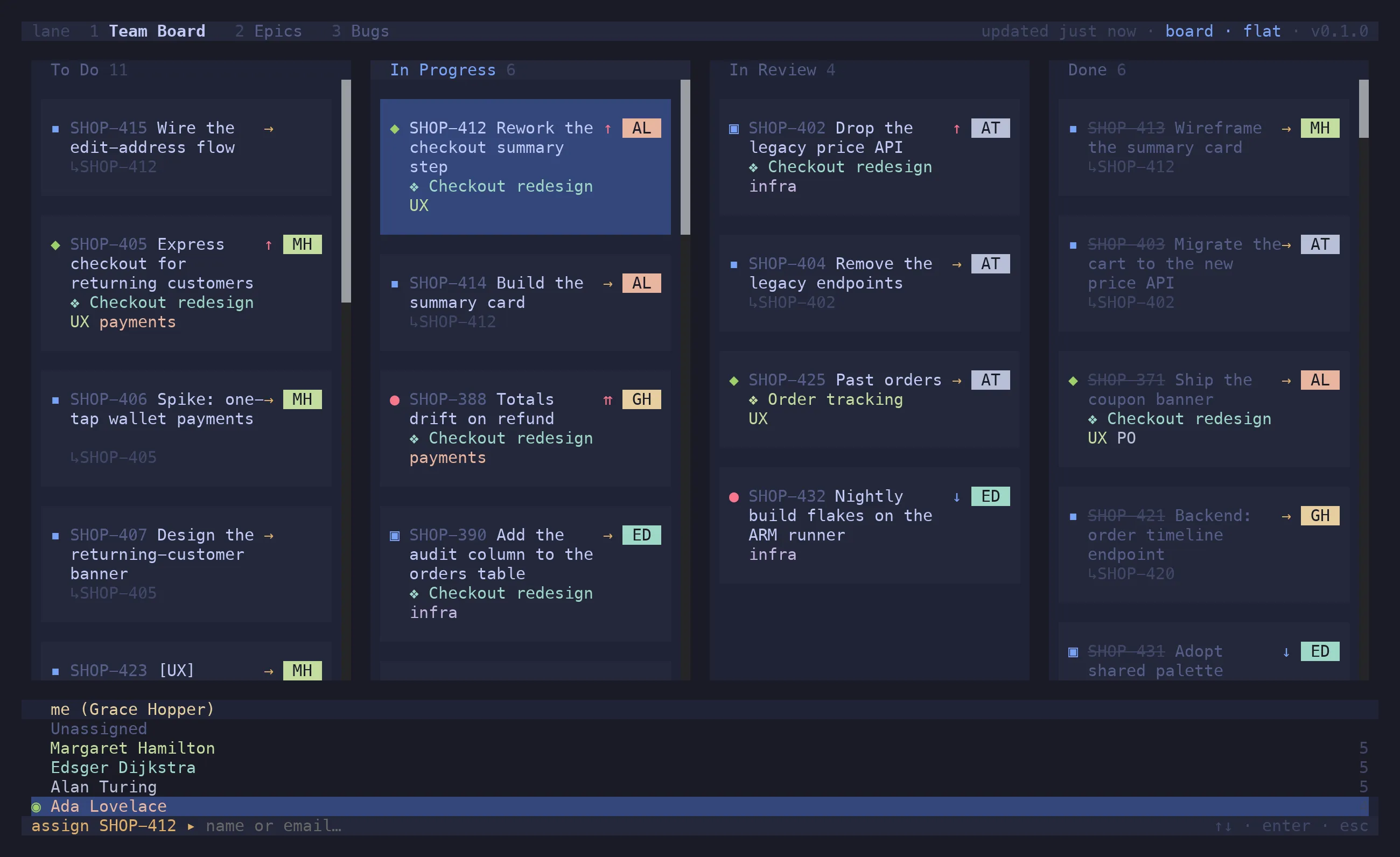The height and width of the screenshot is (857, 1400).
Task: Click the story diamond icon on SHOP-425
Action: click(733, 381)
